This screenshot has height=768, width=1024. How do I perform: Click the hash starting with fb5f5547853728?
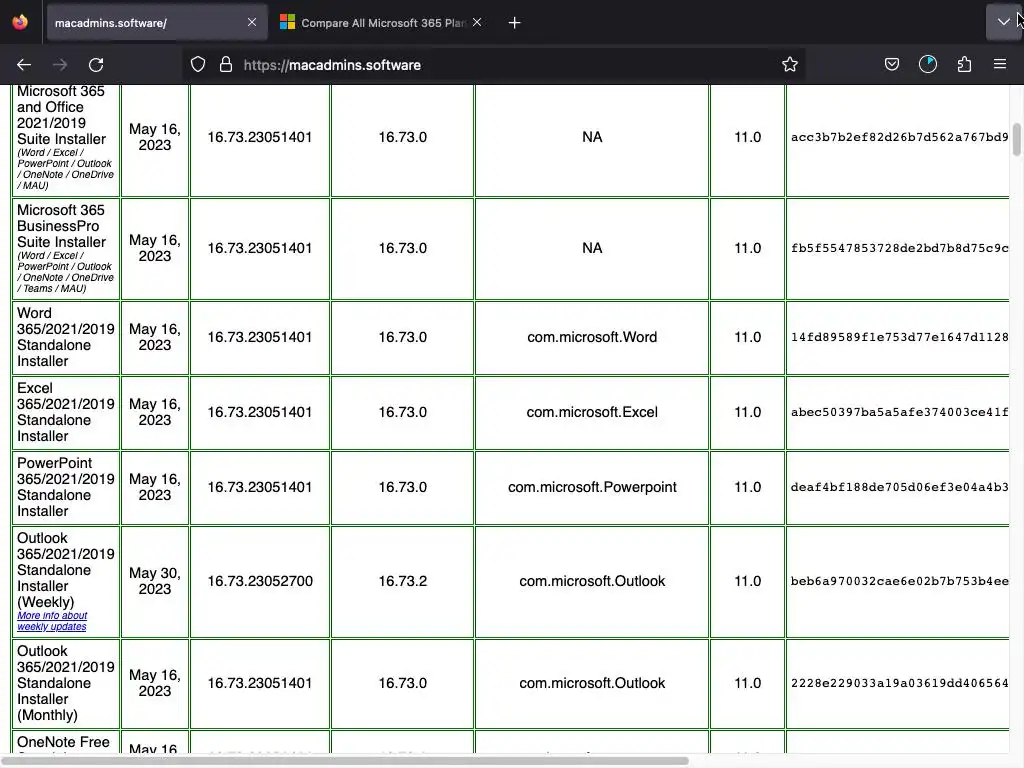coord(899,248)
